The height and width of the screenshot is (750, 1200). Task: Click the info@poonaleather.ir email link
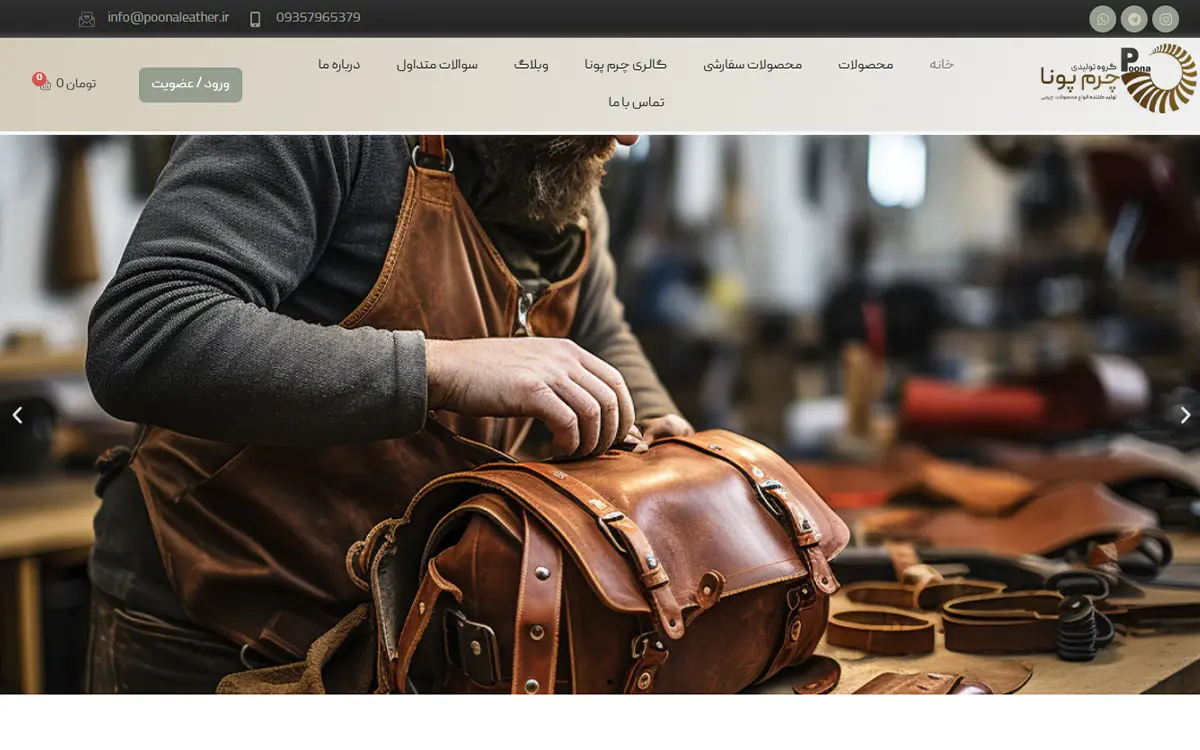(168, 18)
